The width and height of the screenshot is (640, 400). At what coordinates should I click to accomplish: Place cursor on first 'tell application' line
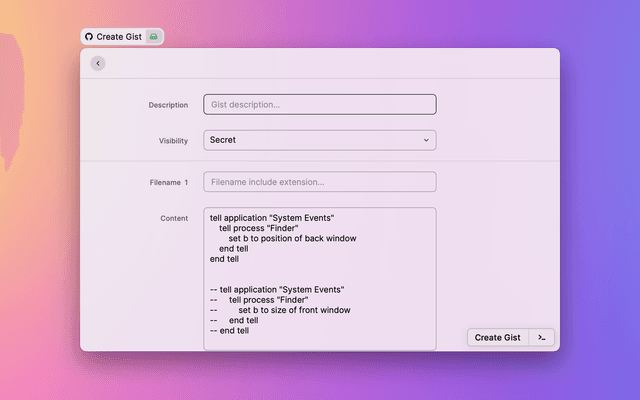[271, 217]
